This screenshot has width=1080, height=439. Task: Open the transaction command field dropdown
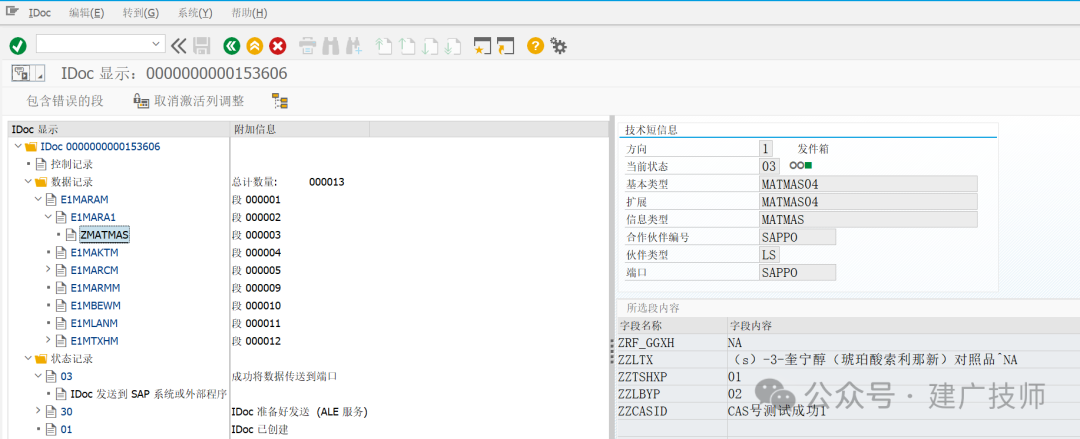coord(155,44)
